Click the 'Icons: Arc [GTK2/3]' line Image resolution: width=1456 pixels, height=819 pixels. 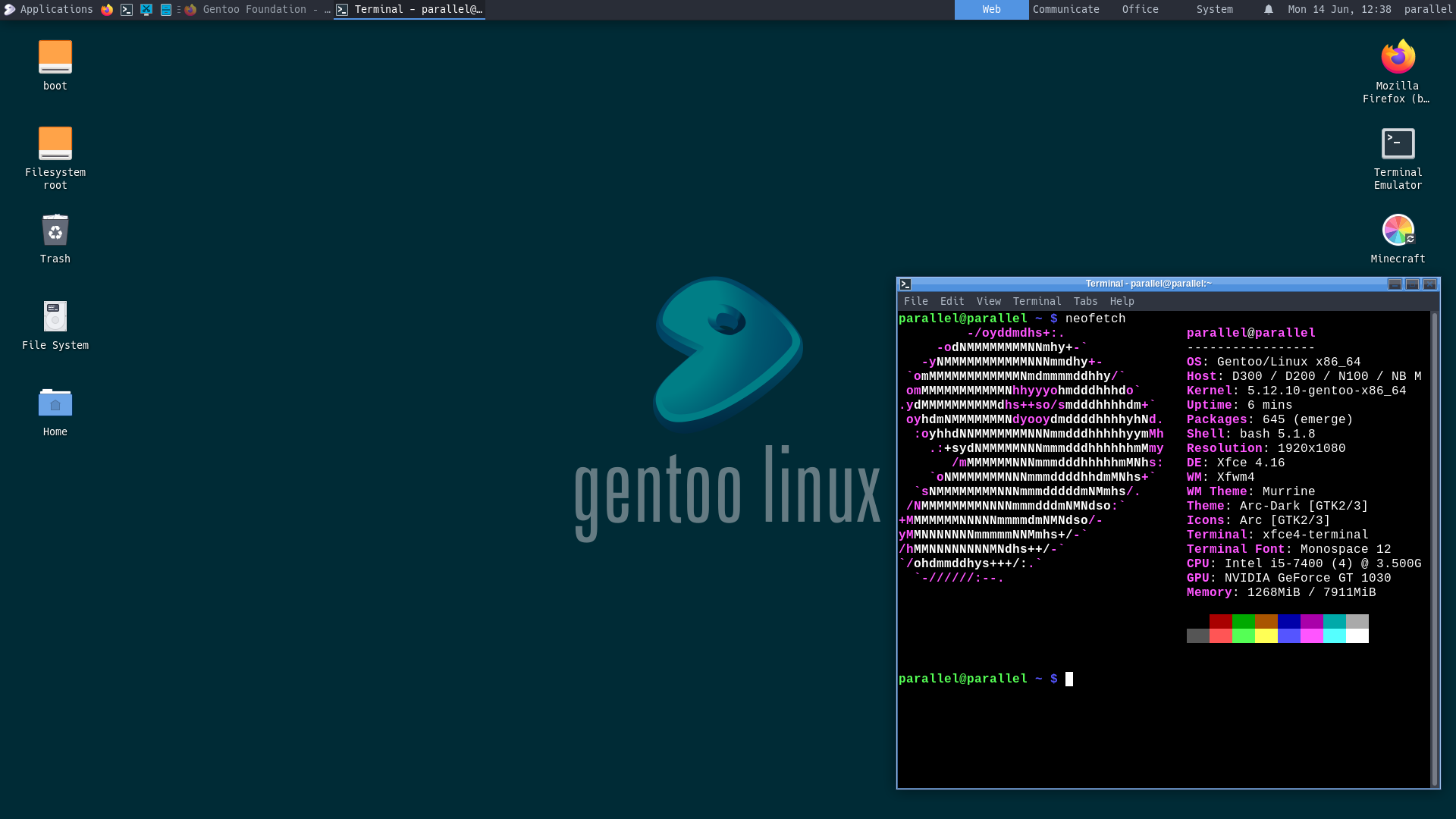(x=1258, y=521)
